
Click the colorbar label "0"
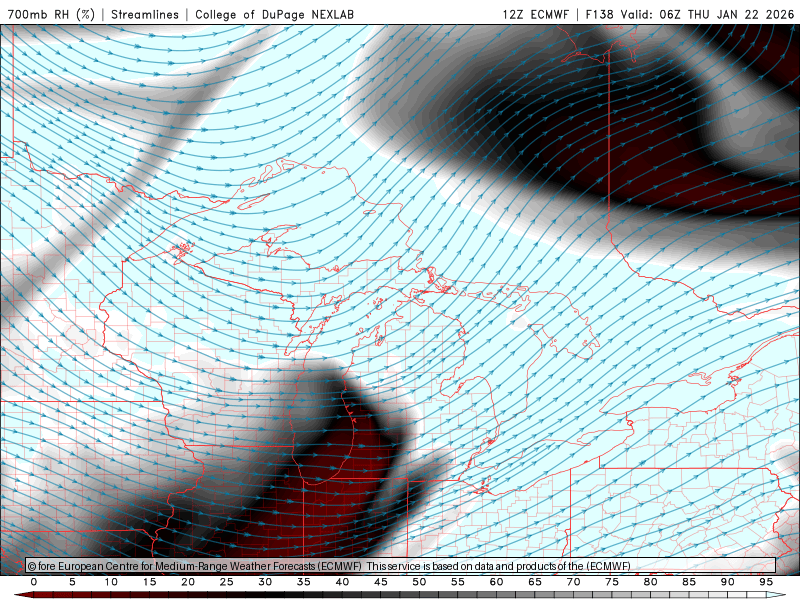[x=34, y=582]
